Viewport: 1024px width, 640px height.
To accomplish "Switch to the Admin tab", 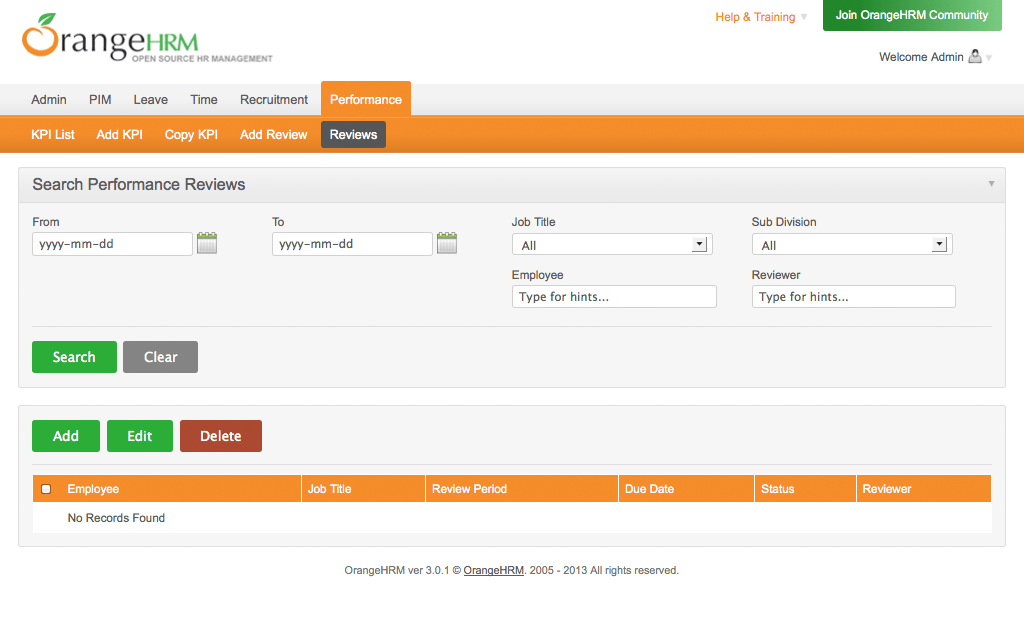I will coord(48,99).
